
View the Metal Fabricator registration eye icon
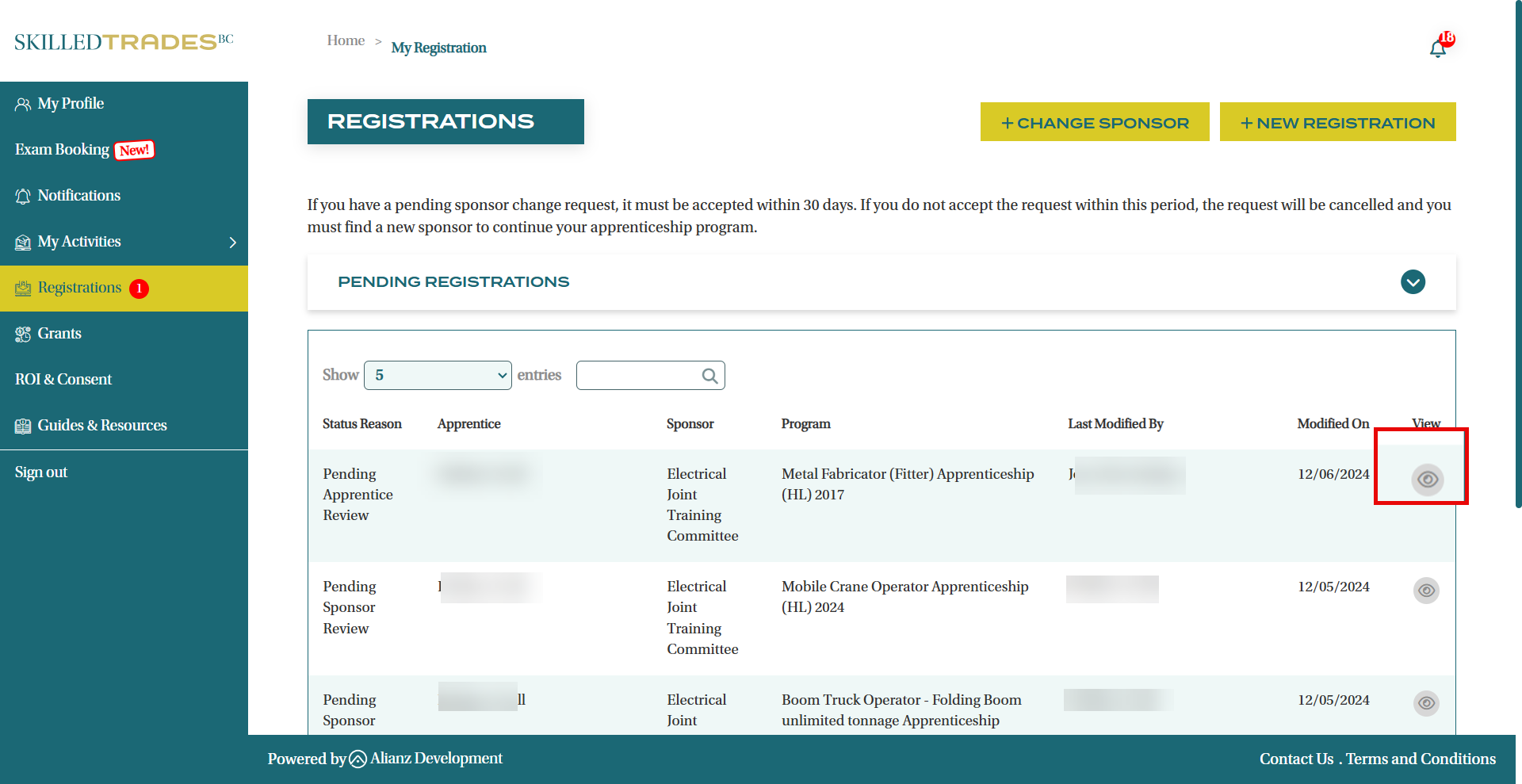click(1427, 480)
